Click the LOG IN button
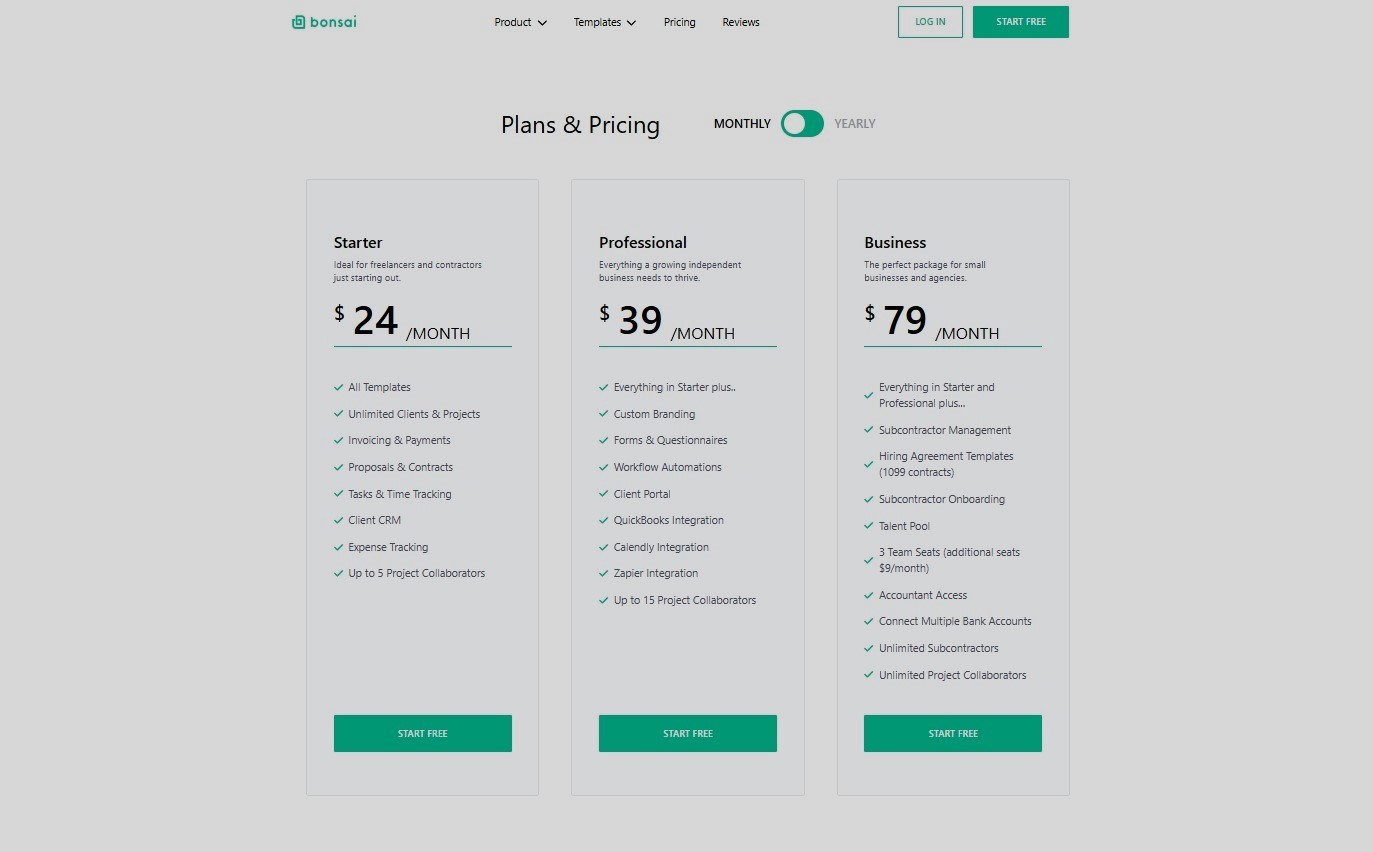This screenshot has height=852, width=1373. 930,22
